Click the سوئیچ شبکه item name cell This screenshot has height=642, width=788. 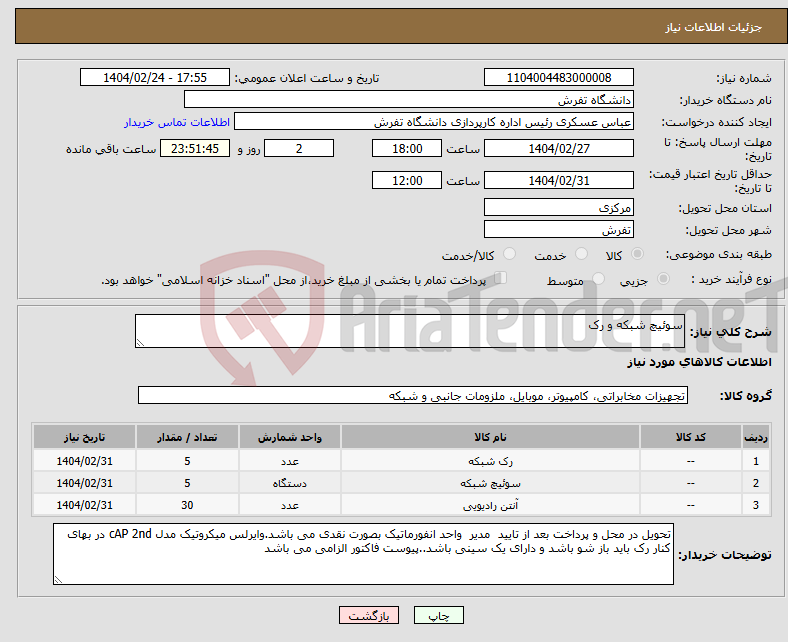pos(490,483)
